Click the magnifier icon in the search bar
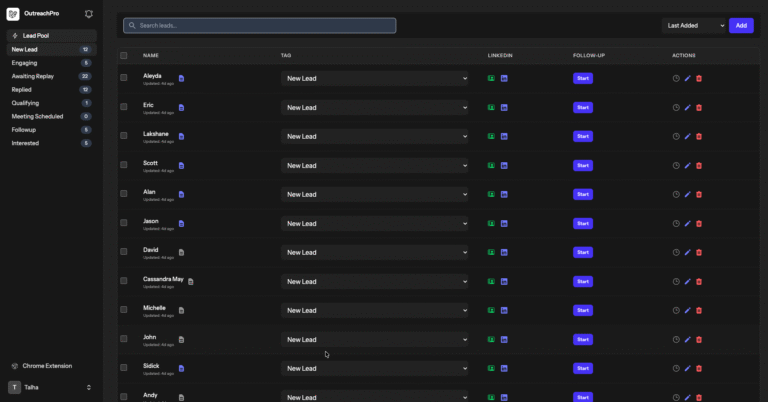 (132, 25)
